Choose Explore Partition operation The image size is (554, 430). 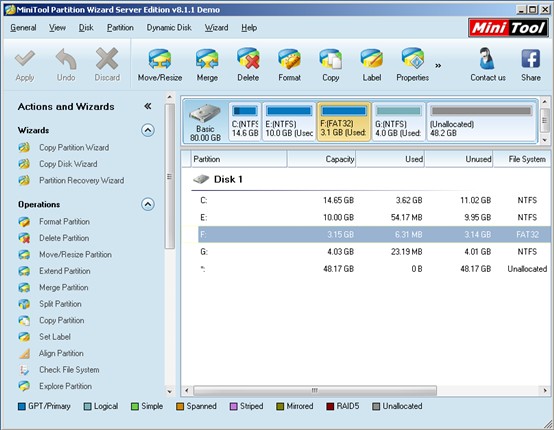[65, 386]
